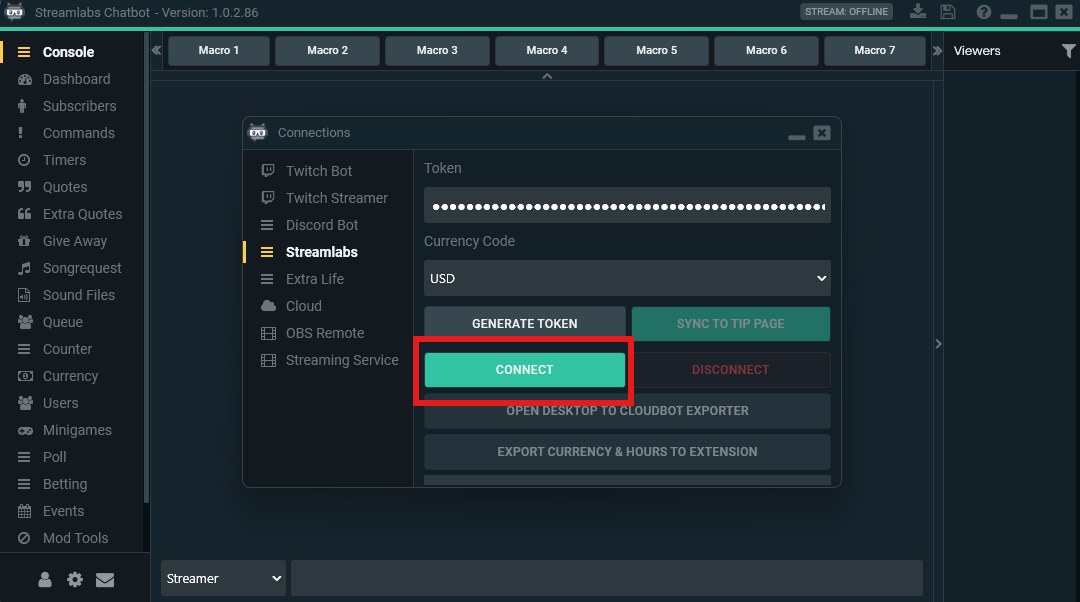
Task: Click Sync To Tip Page button
Action: (731, 324)
